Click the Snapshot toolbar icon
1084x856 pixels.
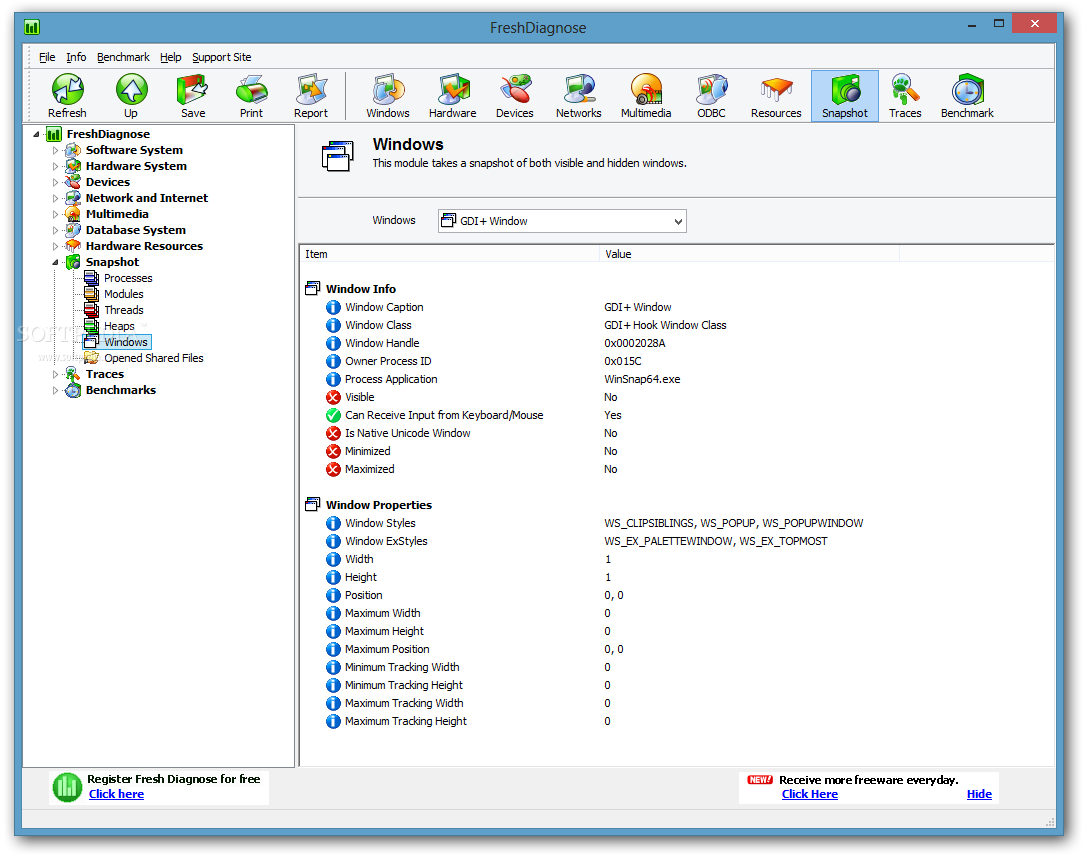coord(845,95)
